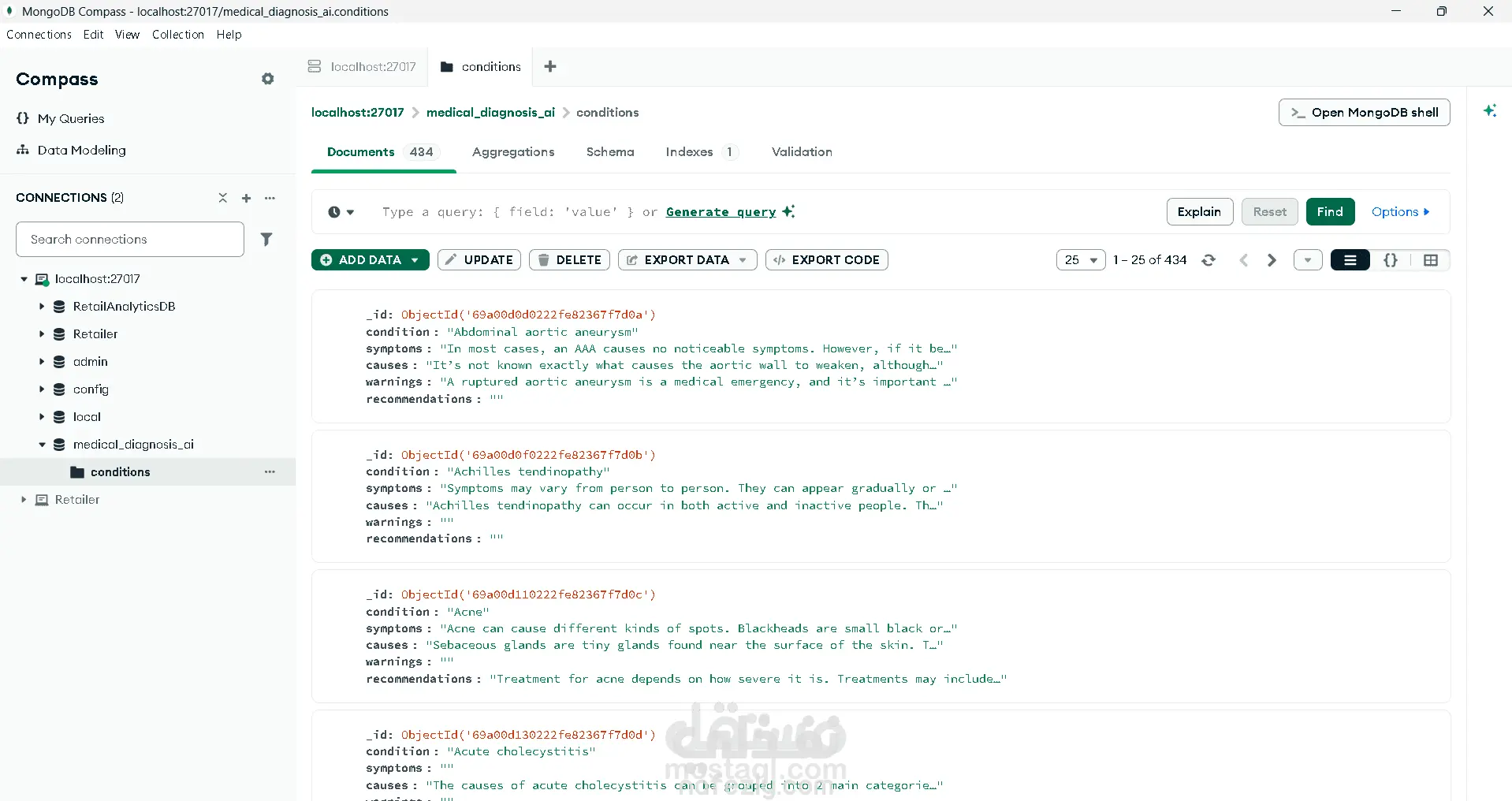Select the conditions collection in sidebar
This screenshot has height=801, width=1512.
120,472
